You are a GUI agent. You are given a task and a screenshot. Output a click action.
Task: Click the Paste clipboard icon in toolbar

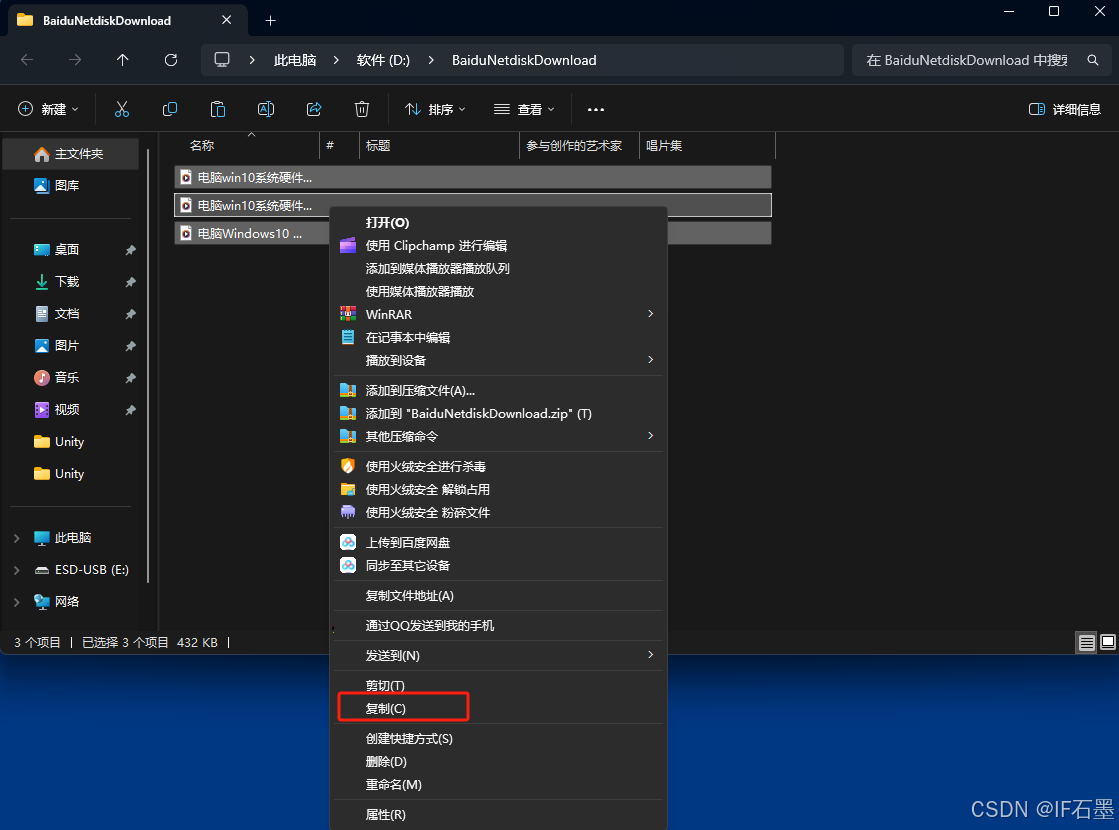pos(218,109)
